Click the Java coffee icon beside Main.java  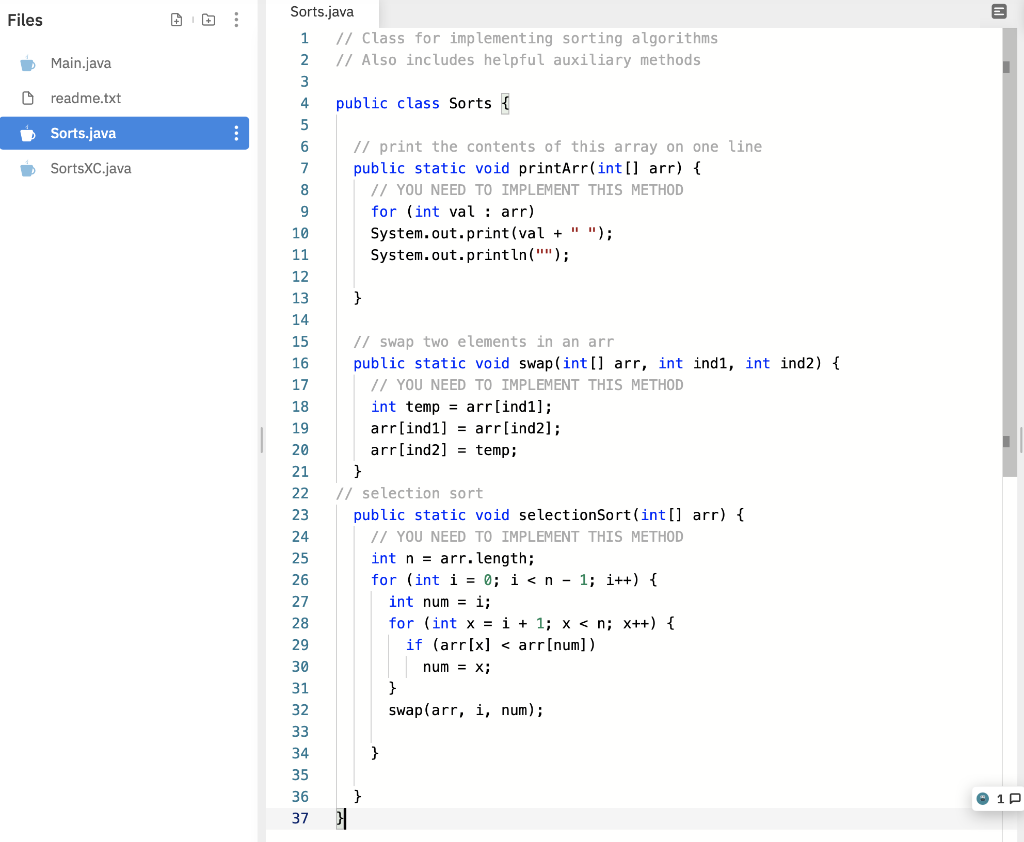[x=30, y=62]
